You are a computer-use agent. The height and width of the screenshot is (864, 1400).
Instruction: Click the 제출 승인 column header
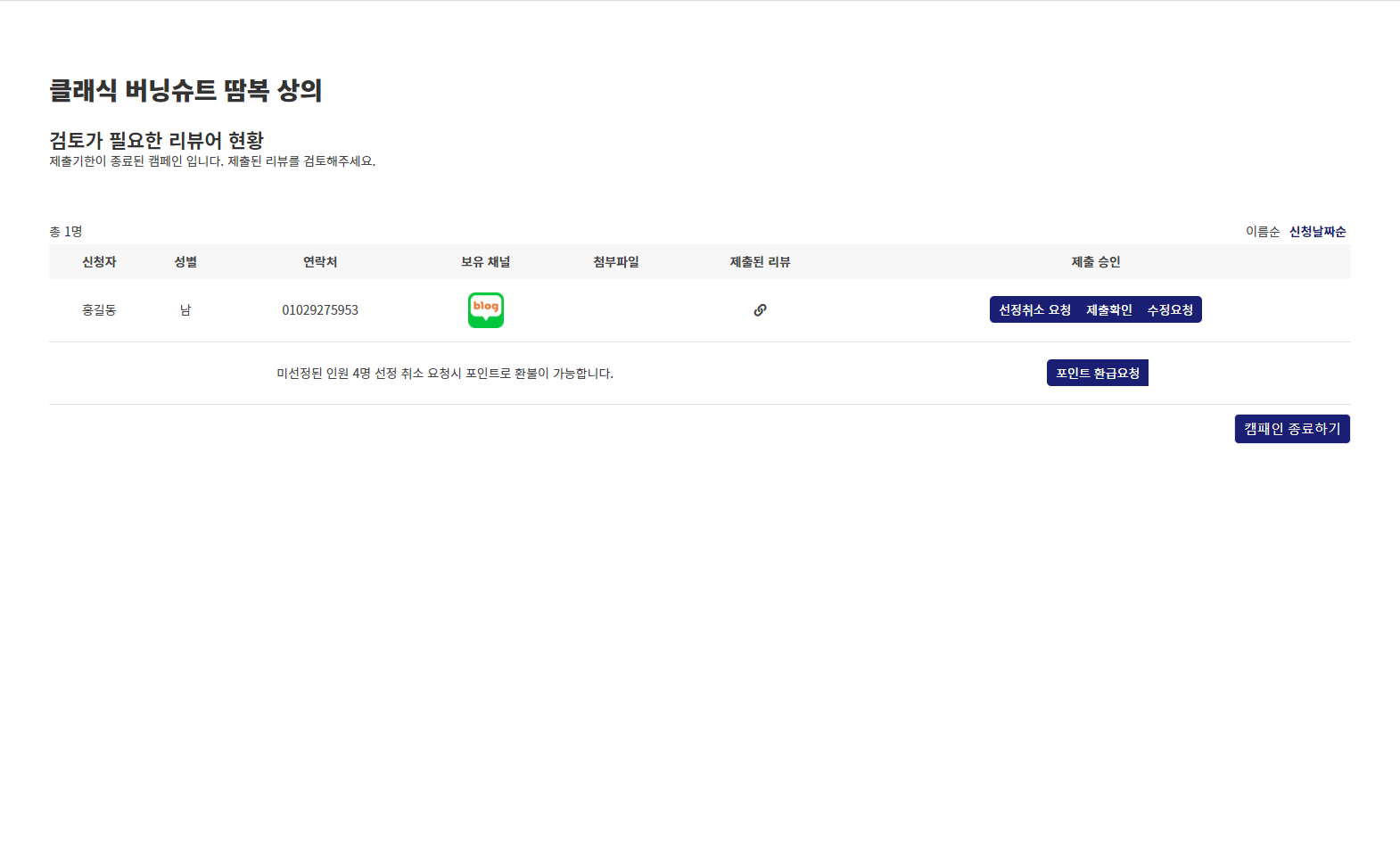pyautogui.click(x=1095, y=262)
